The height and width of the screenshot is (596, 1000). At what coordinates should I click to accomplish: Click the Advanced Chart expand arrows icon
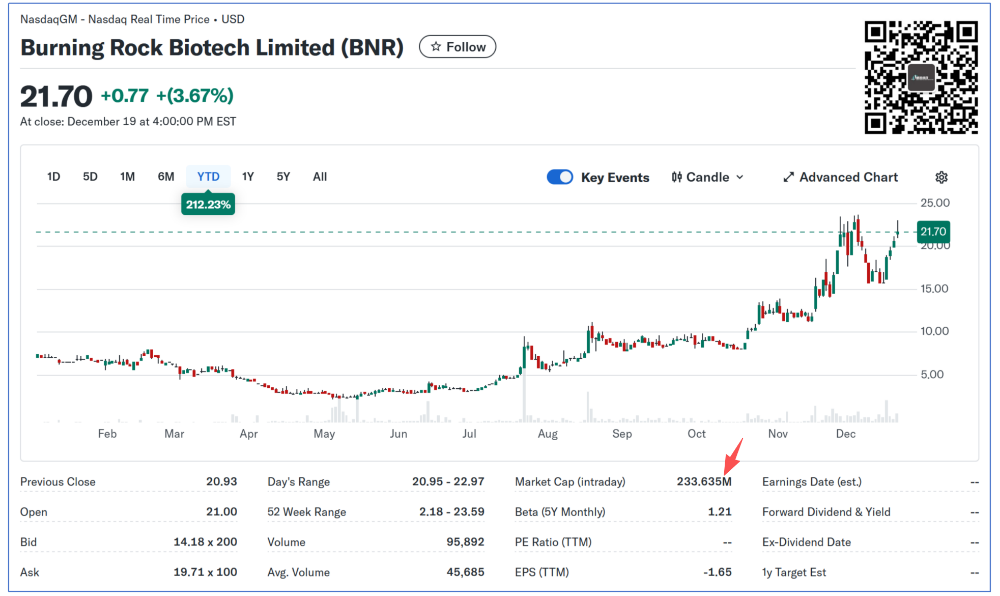click(x=788, y=177)
